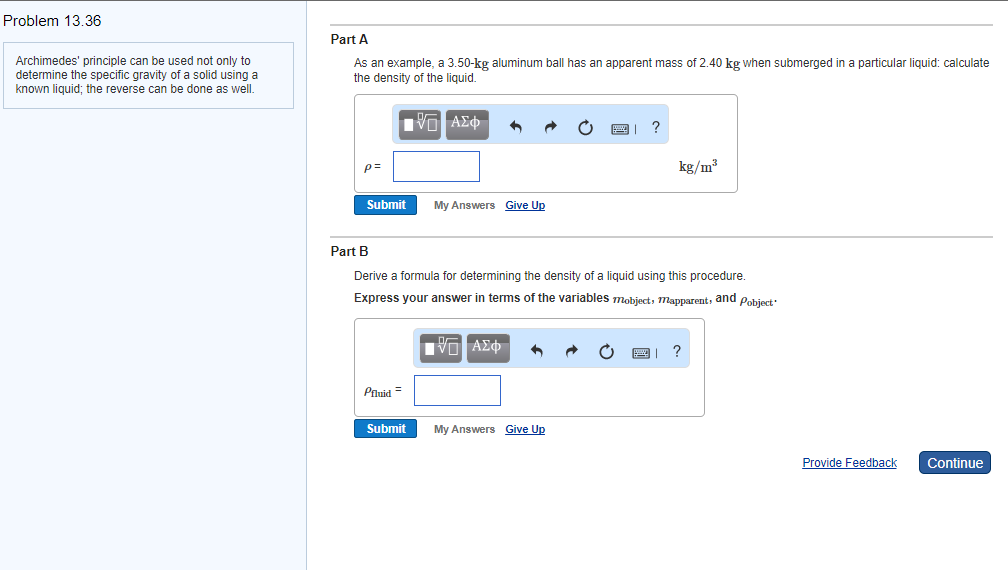Show keyboard shortcuts for Part B
1008x570 pixels.
pos(640,351)
